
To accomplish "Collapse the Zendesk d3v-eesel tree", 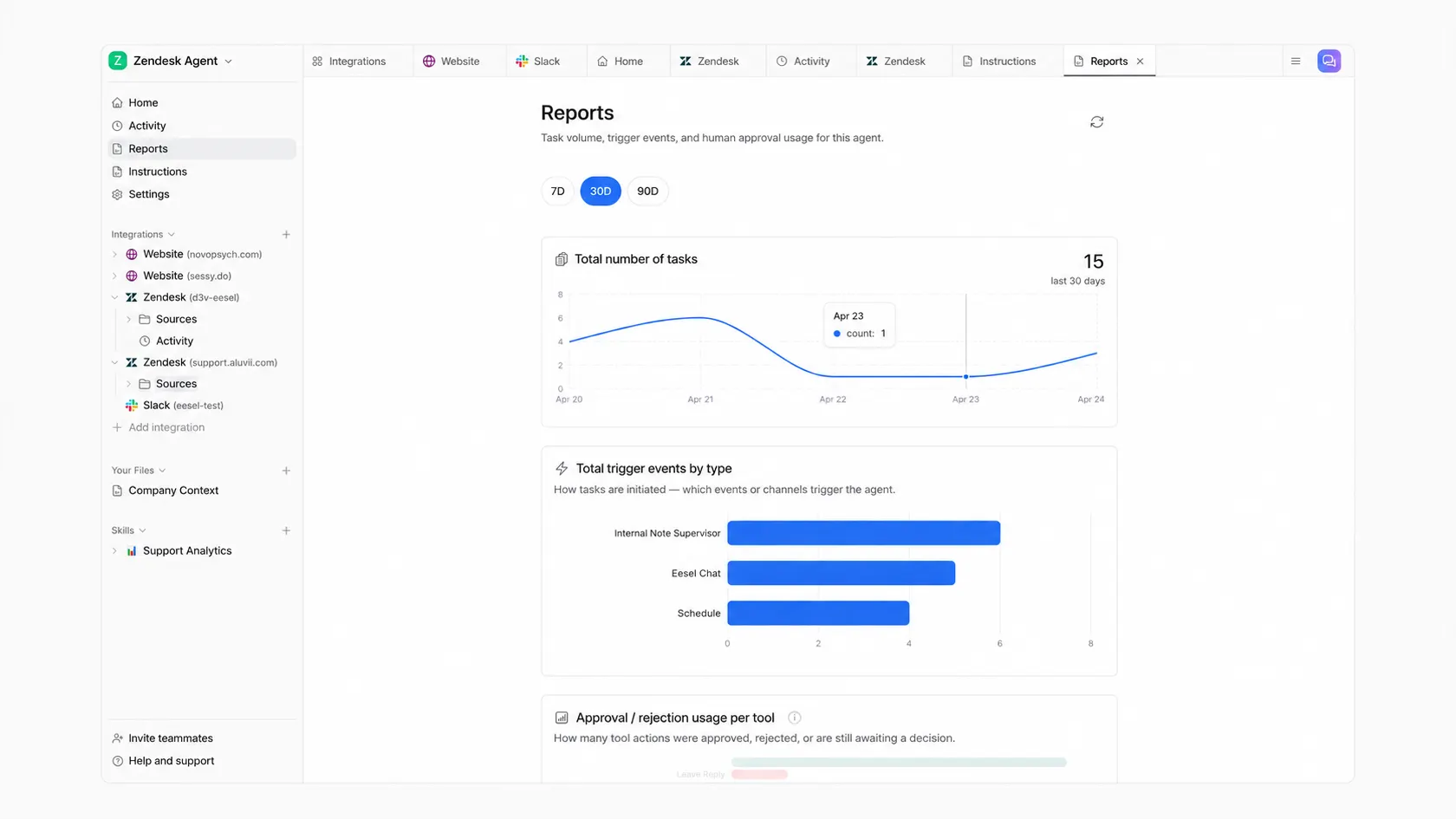I will coord(114,297).
